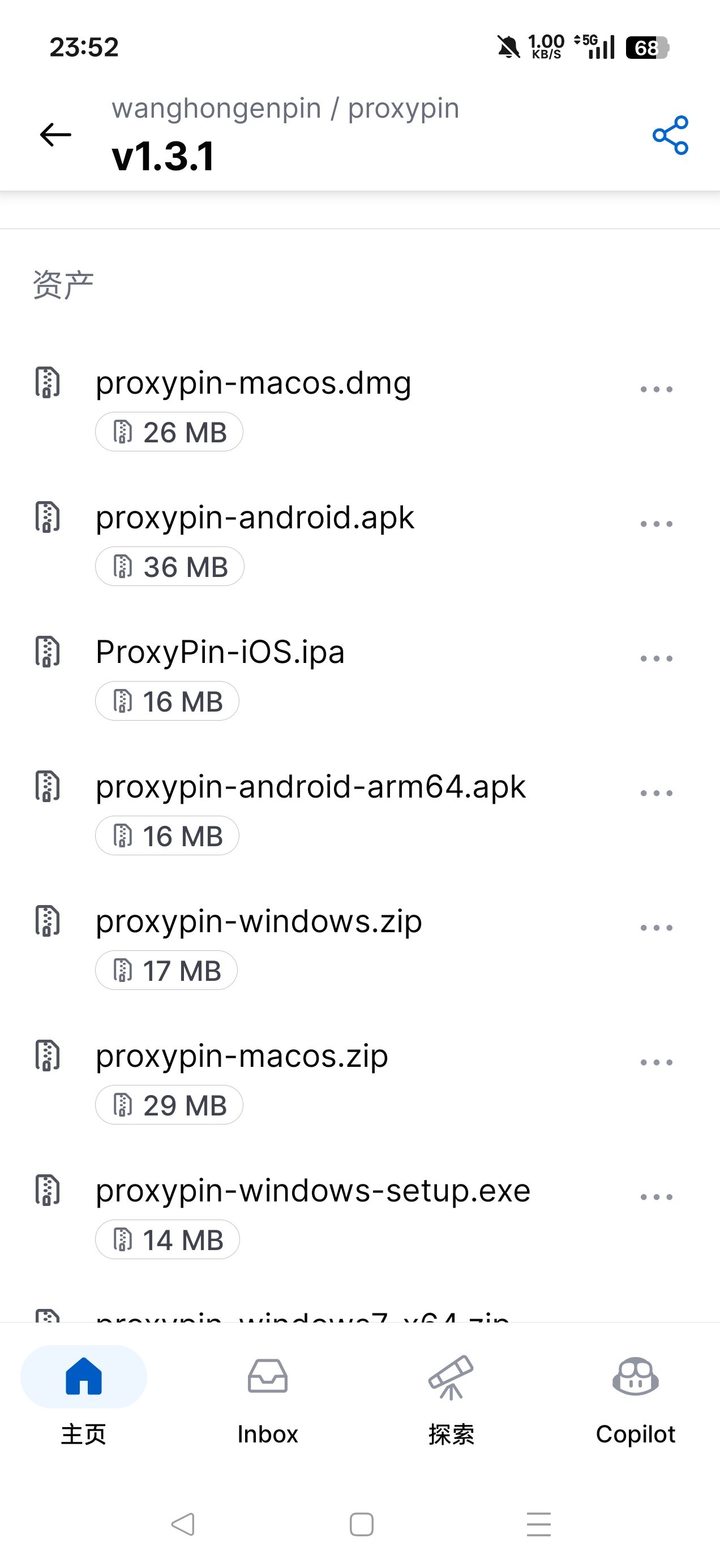Image resolution: width=720 pixels, height=1568 pixels.
Task: Switch to the 探索 telescope tab
Action: [451, 1400]
